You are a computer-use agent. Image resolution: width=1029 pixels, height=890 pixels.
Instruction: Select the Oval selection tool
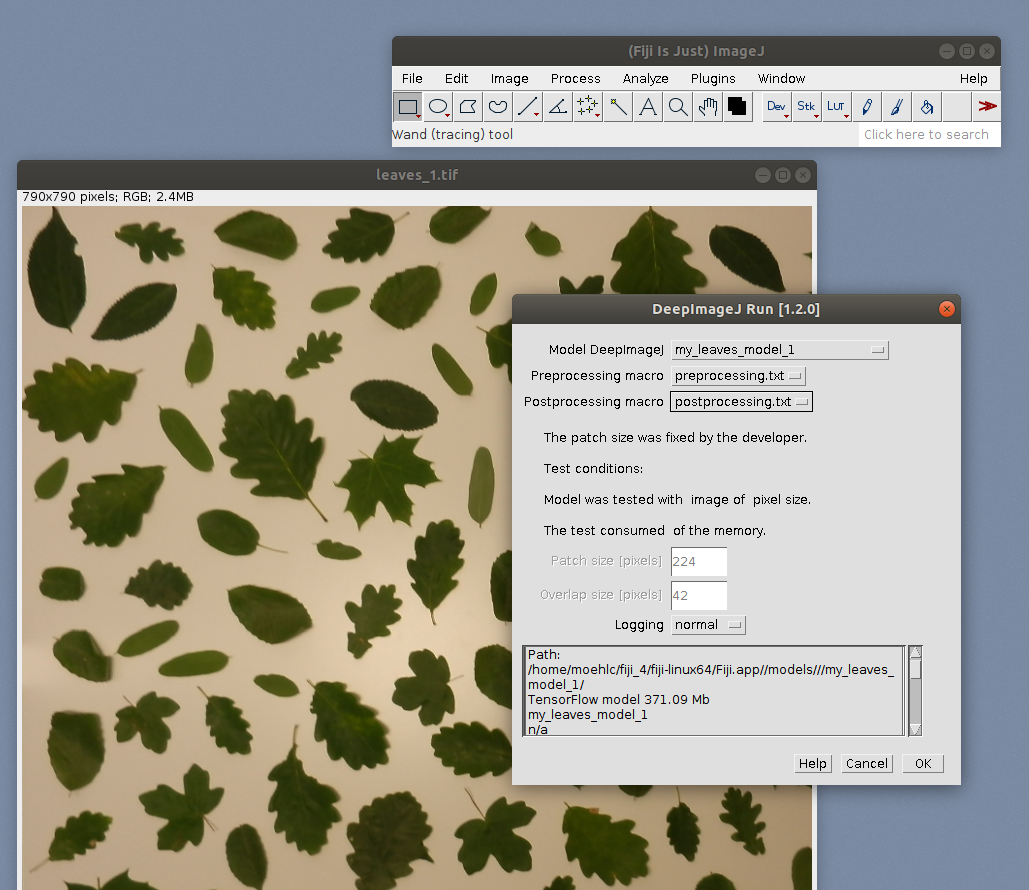point(438,107)
